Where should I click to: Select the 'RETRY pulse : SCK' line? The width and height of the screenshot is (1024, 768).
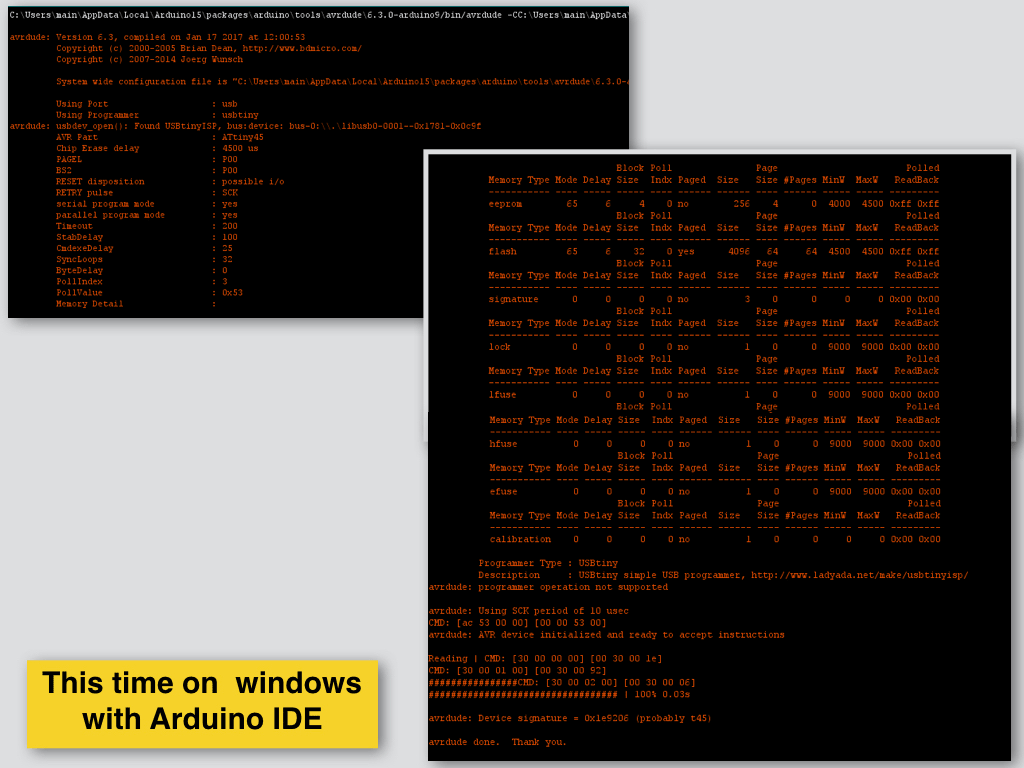tap(147, 193)
